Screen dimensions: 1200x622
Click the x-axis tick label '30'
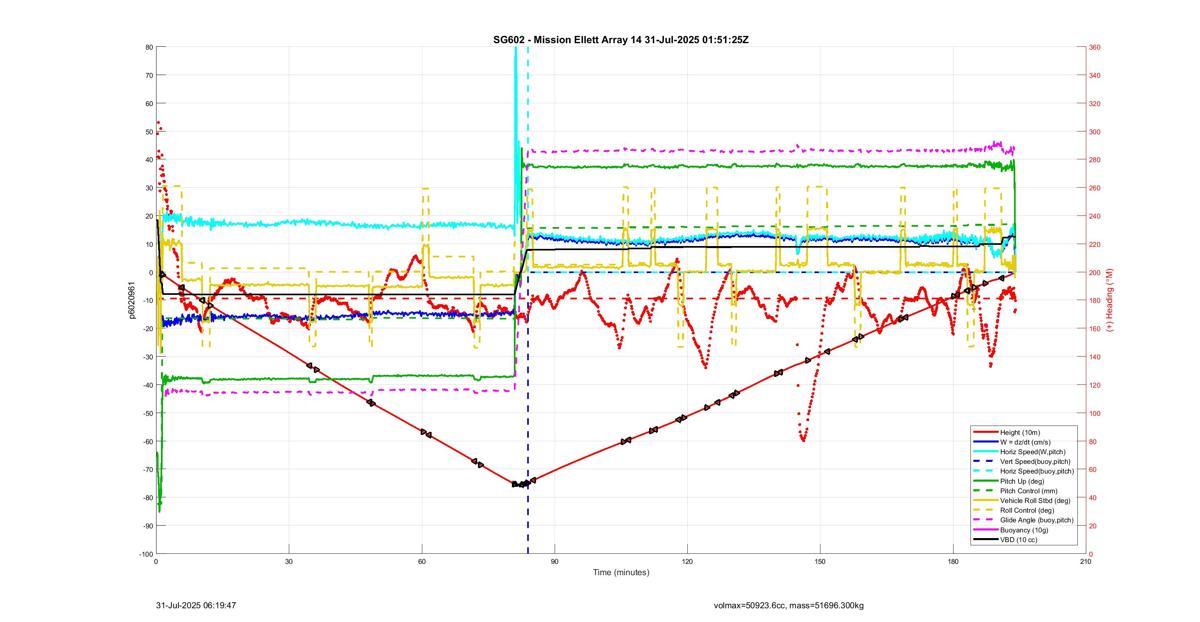pos(289,562)
